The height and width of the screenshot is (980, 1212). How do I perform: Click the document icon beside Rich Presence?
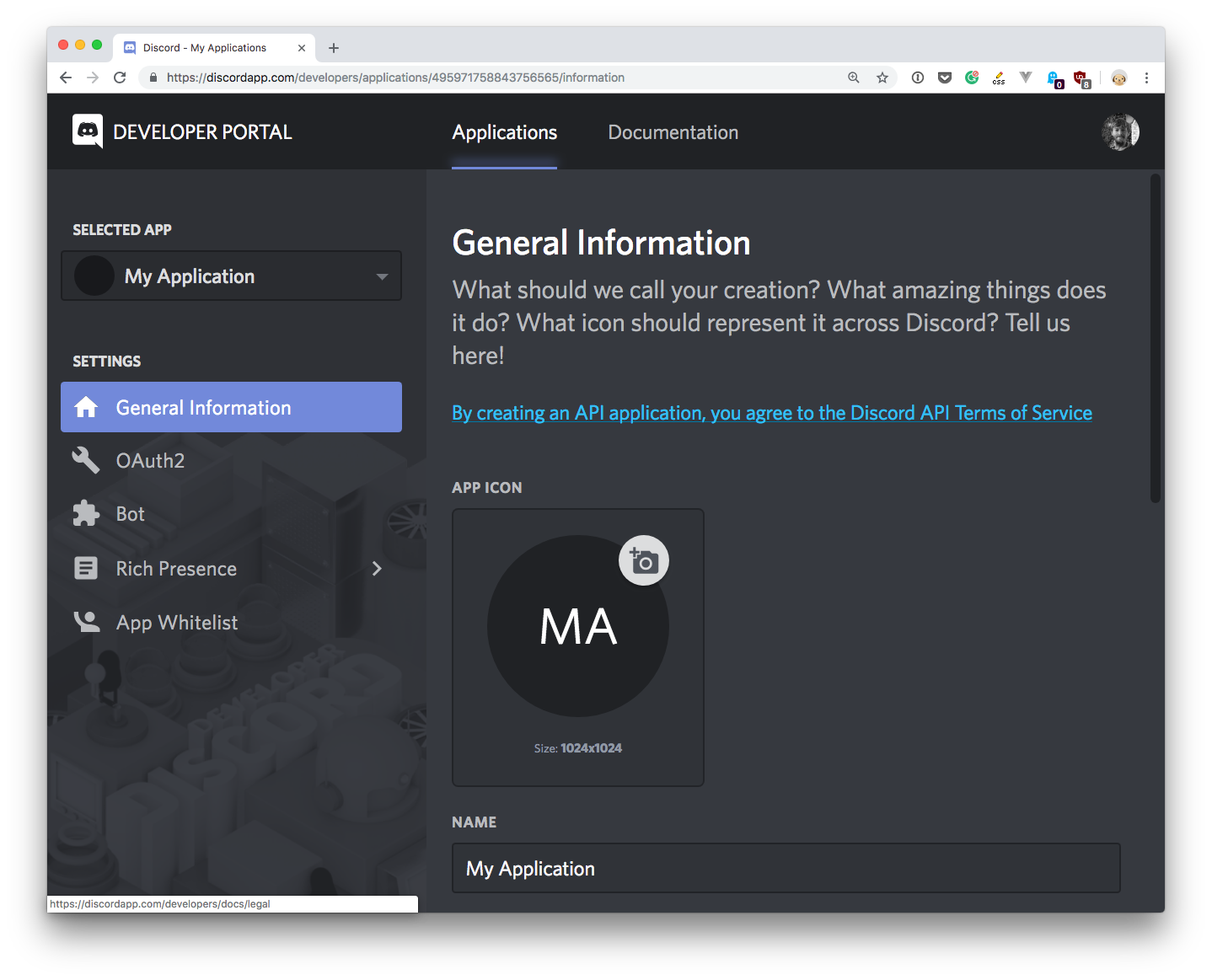click(x=86, y=569)
